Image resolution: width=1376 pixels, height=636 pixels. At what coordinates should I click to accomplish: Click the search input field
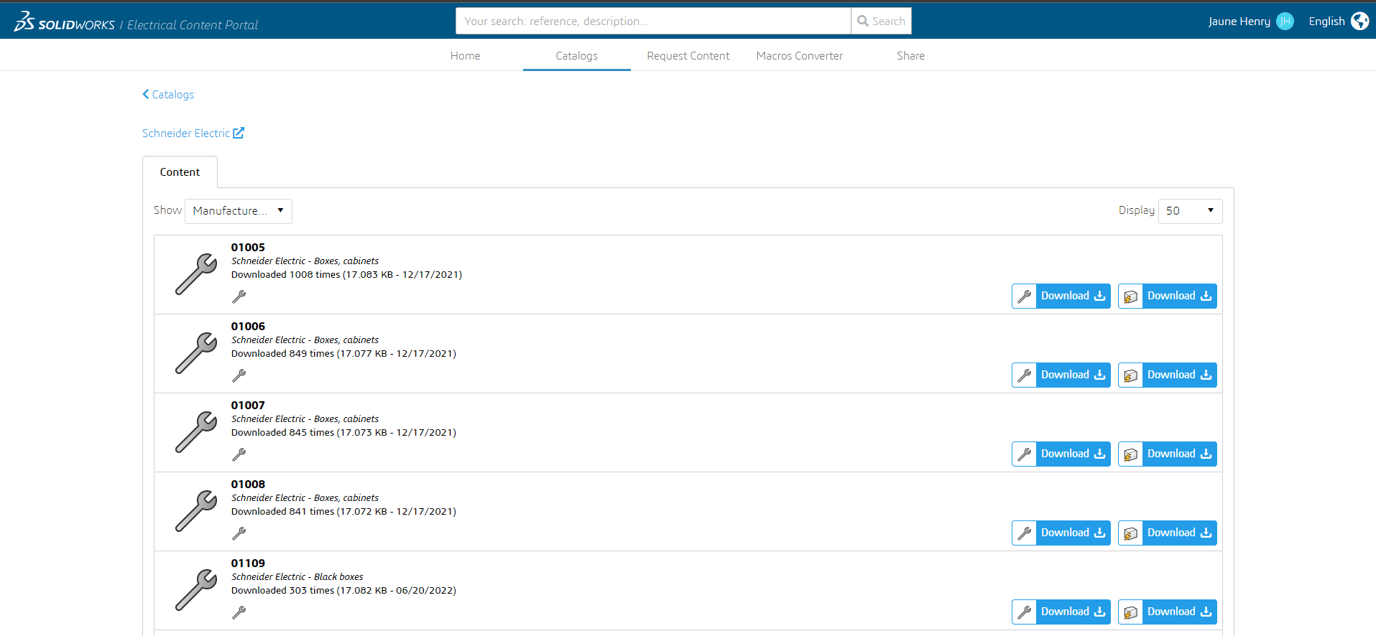(x=653, y=21)
